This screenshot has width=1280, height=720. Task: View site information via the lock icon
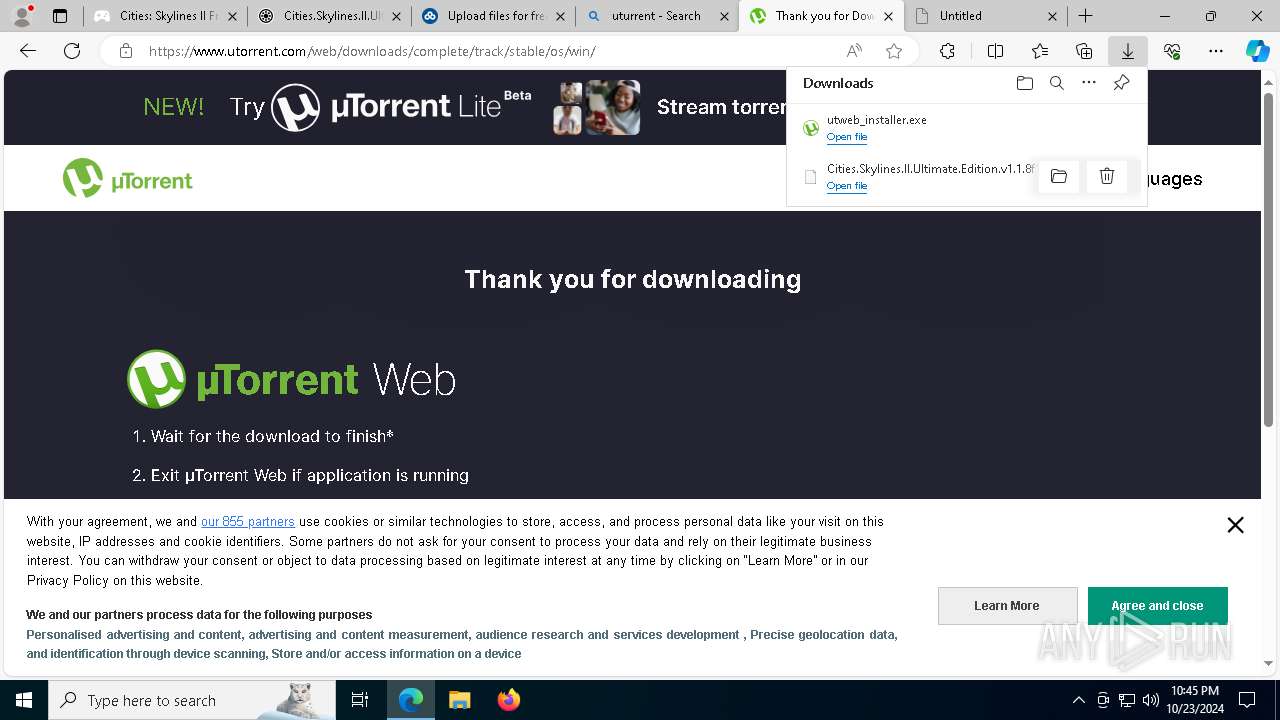[x=126, y=51]
